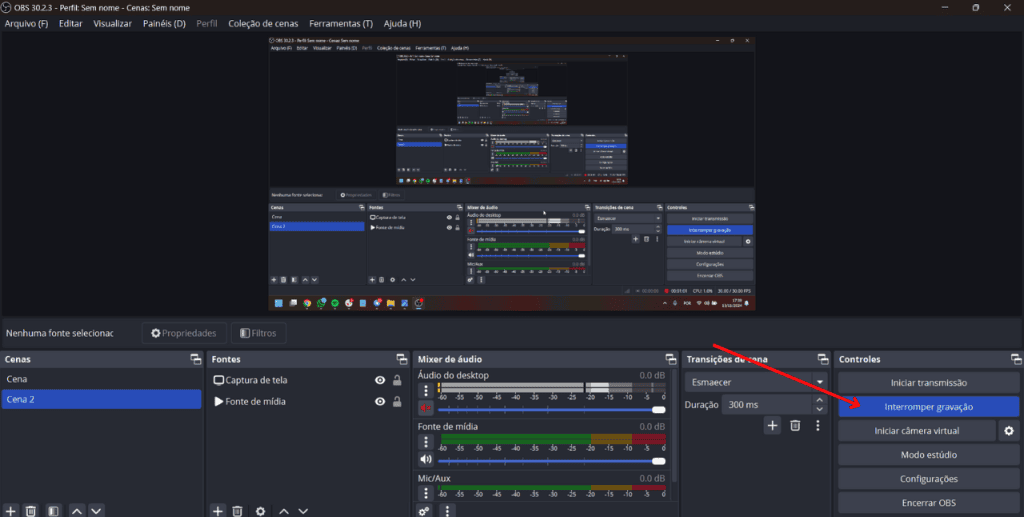Open the Ferramentas (T) menu

tap(341, 24)
